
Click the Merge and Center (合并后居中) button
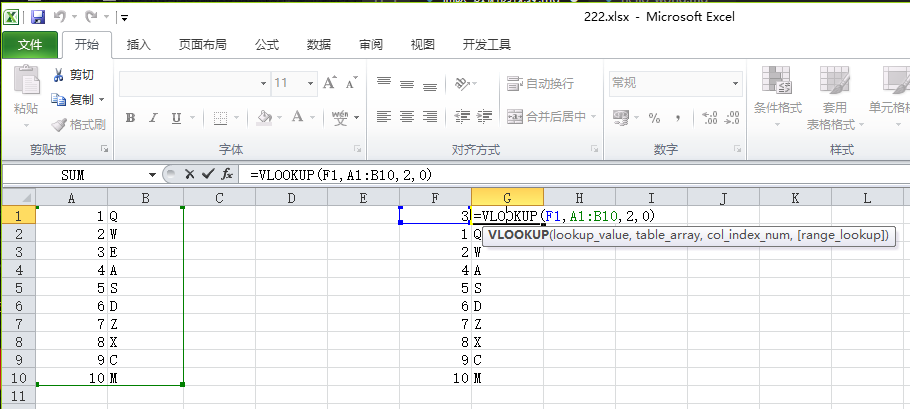(548, 117)
